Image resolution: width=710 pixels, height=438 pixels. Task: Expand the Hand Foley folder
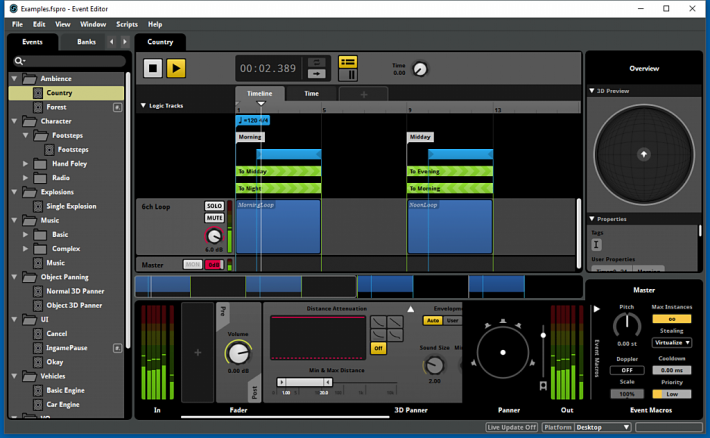tap(25, 164)
